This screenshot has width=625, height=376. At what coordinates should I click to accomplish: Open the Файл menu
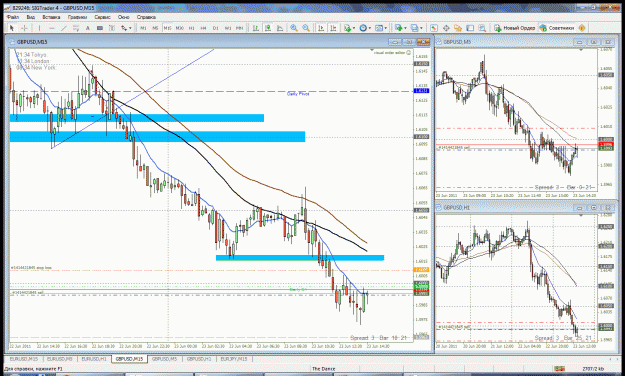click(13, 17)
